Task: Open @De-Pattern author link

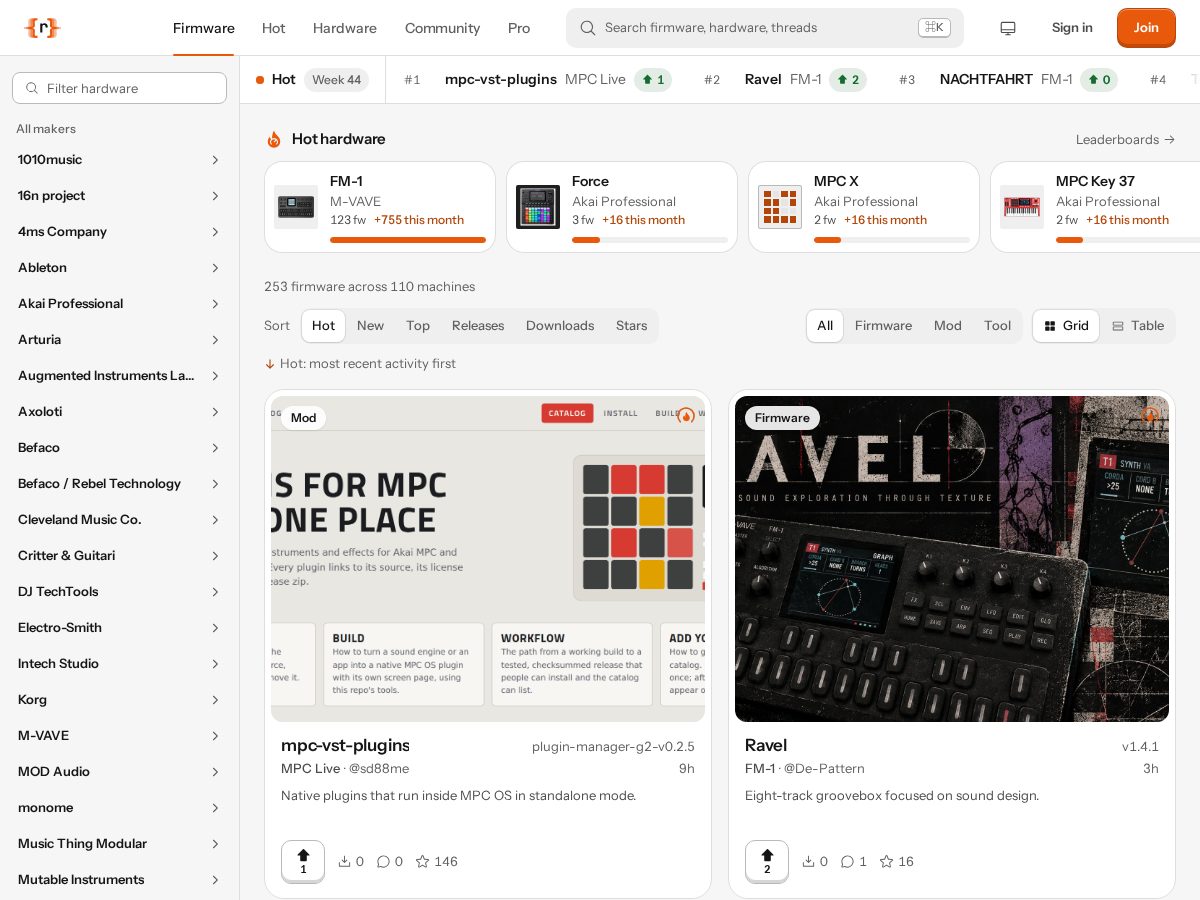Action: (824, 769)
